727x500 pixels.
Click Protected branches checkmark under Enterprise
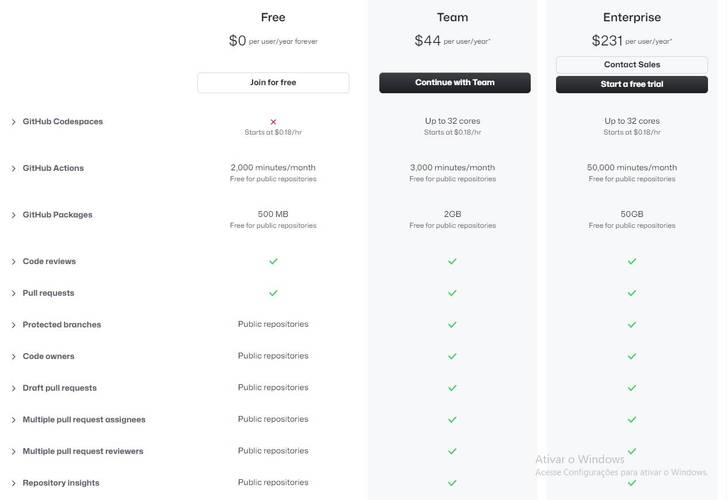[632, 324]
